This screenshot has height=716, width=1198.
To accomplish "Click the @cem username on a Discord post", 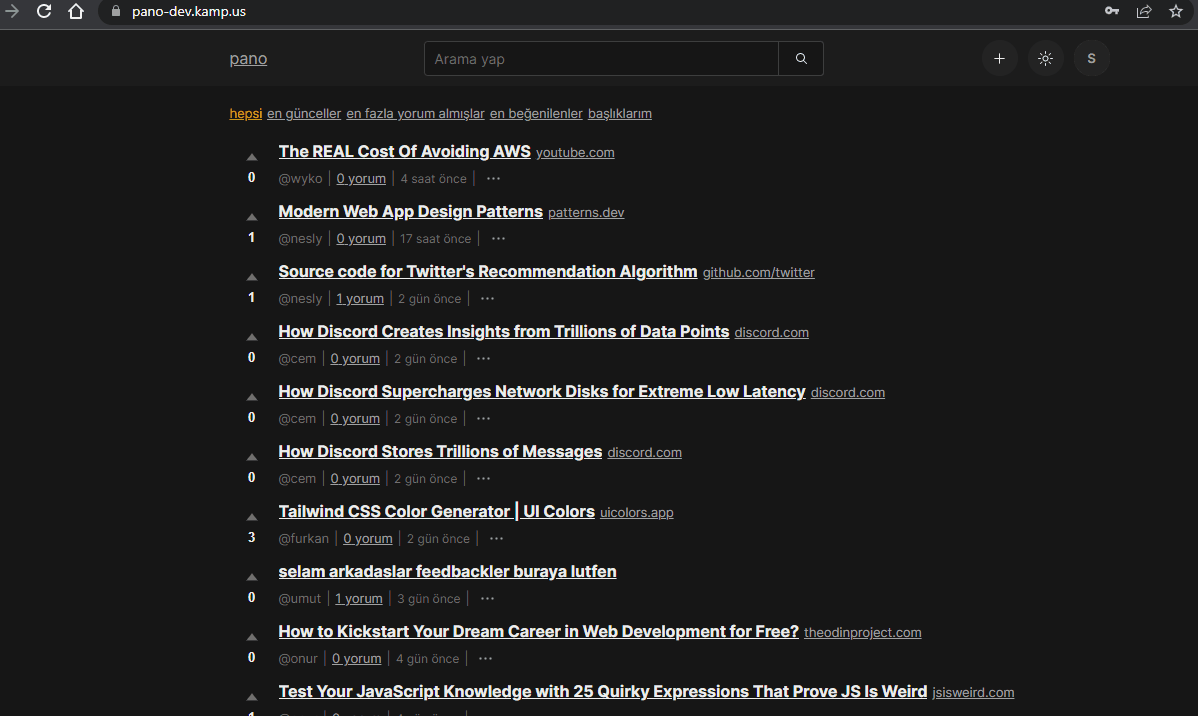I will tap(297, 358).
